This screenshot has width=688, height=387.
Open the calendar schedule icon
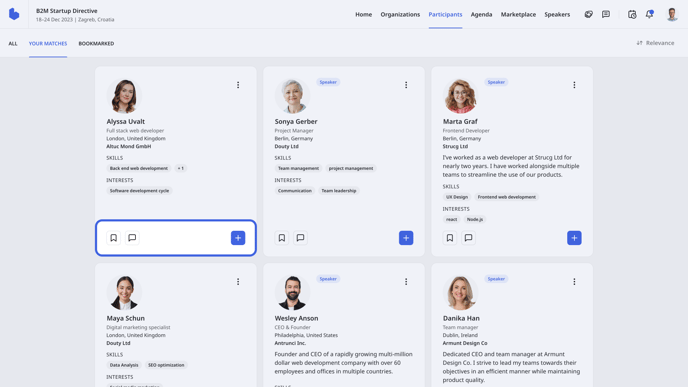tap(632, 14)
